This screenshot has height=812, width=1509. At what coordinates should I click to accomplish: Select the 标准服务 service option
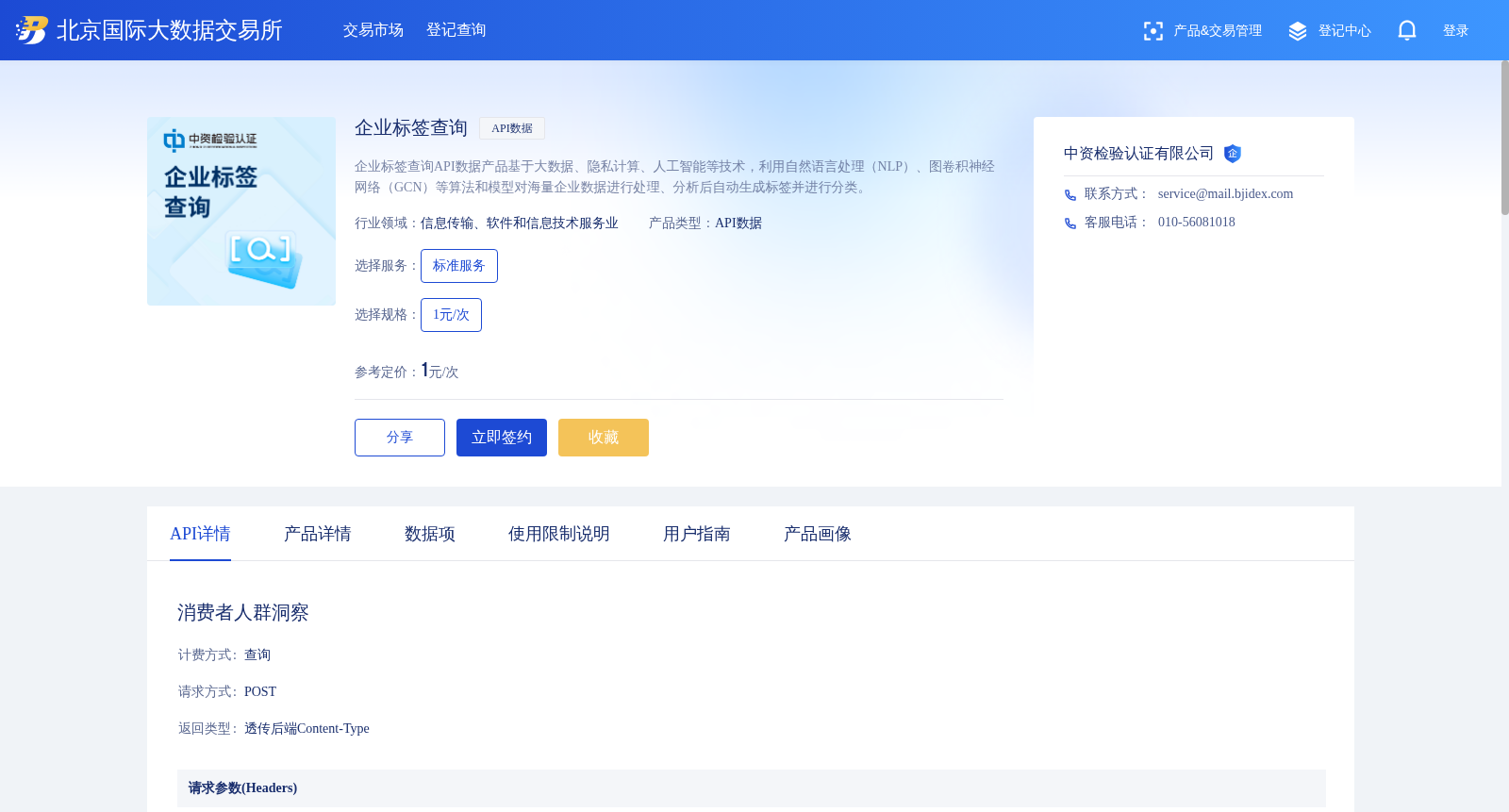point(459,266)
